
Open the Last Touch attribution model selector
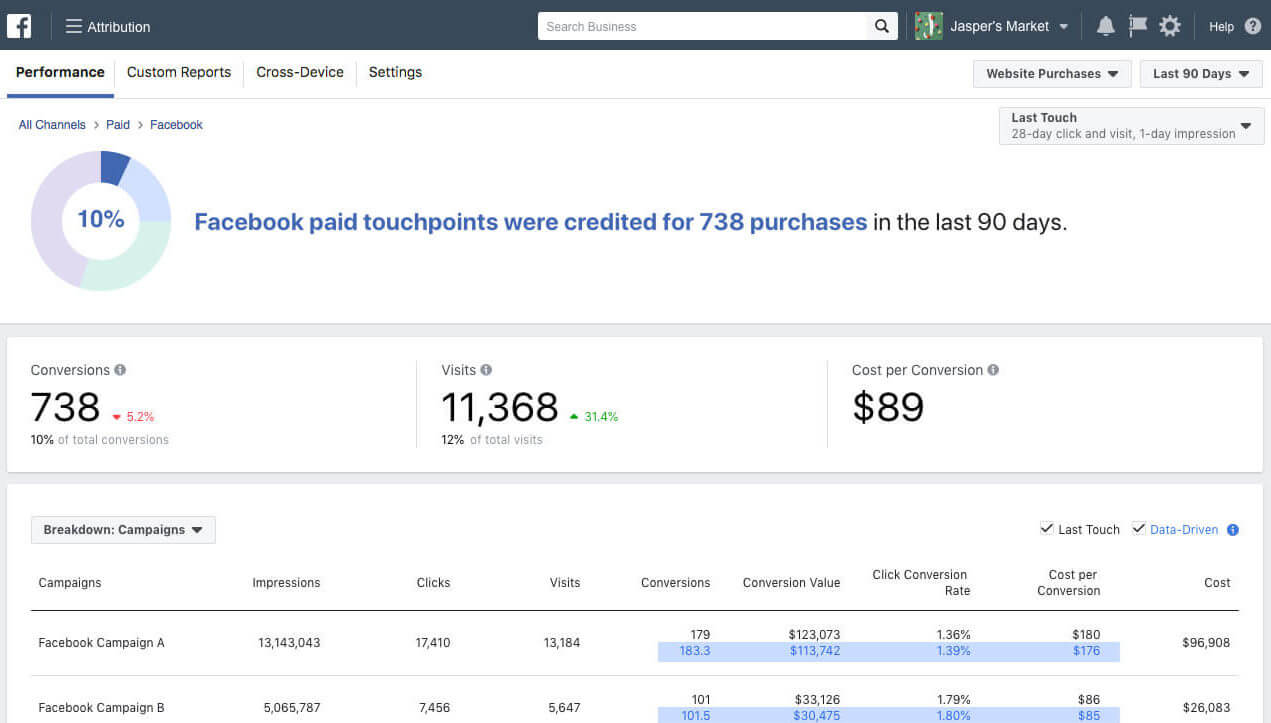1130,126
